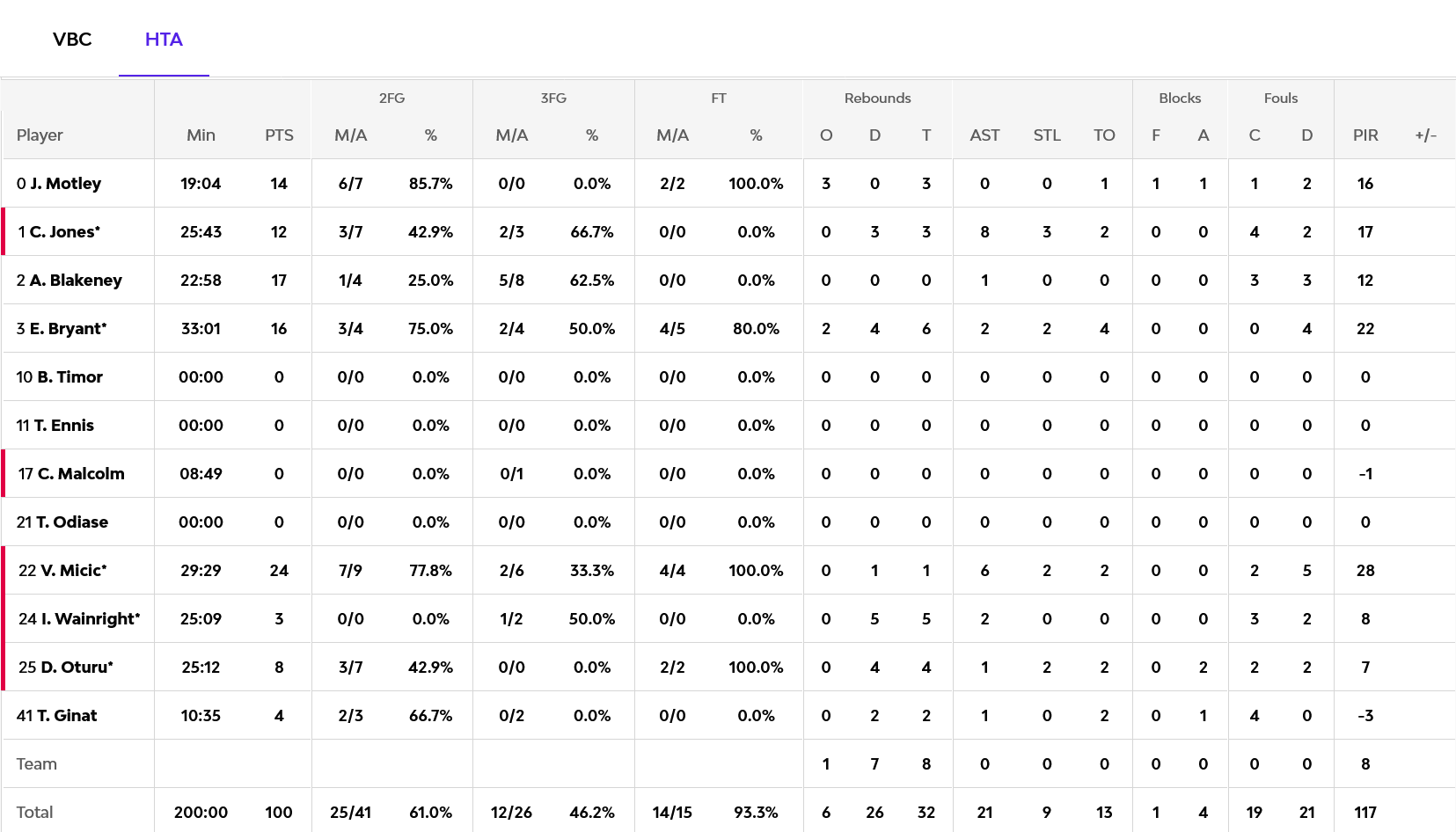Click the TO column header
Image resolution: width=1456 pixels, height=832 pixels.
1104,135
